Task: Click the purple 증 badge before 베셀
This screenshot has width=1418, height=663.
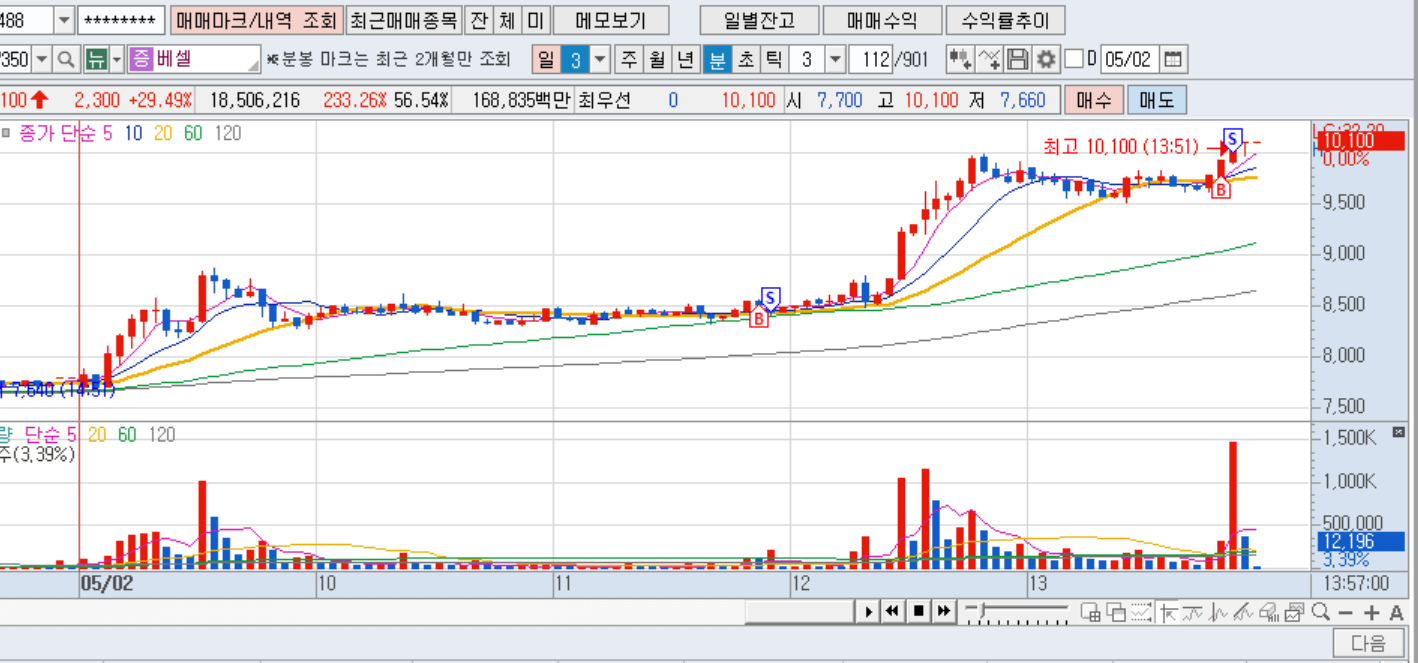Action: [x=140, y=60]
